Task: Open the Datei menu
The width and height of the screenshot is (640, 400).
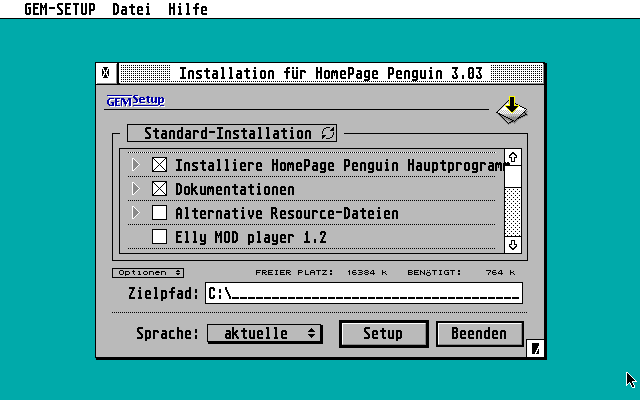Action: [x=131, y=9]
